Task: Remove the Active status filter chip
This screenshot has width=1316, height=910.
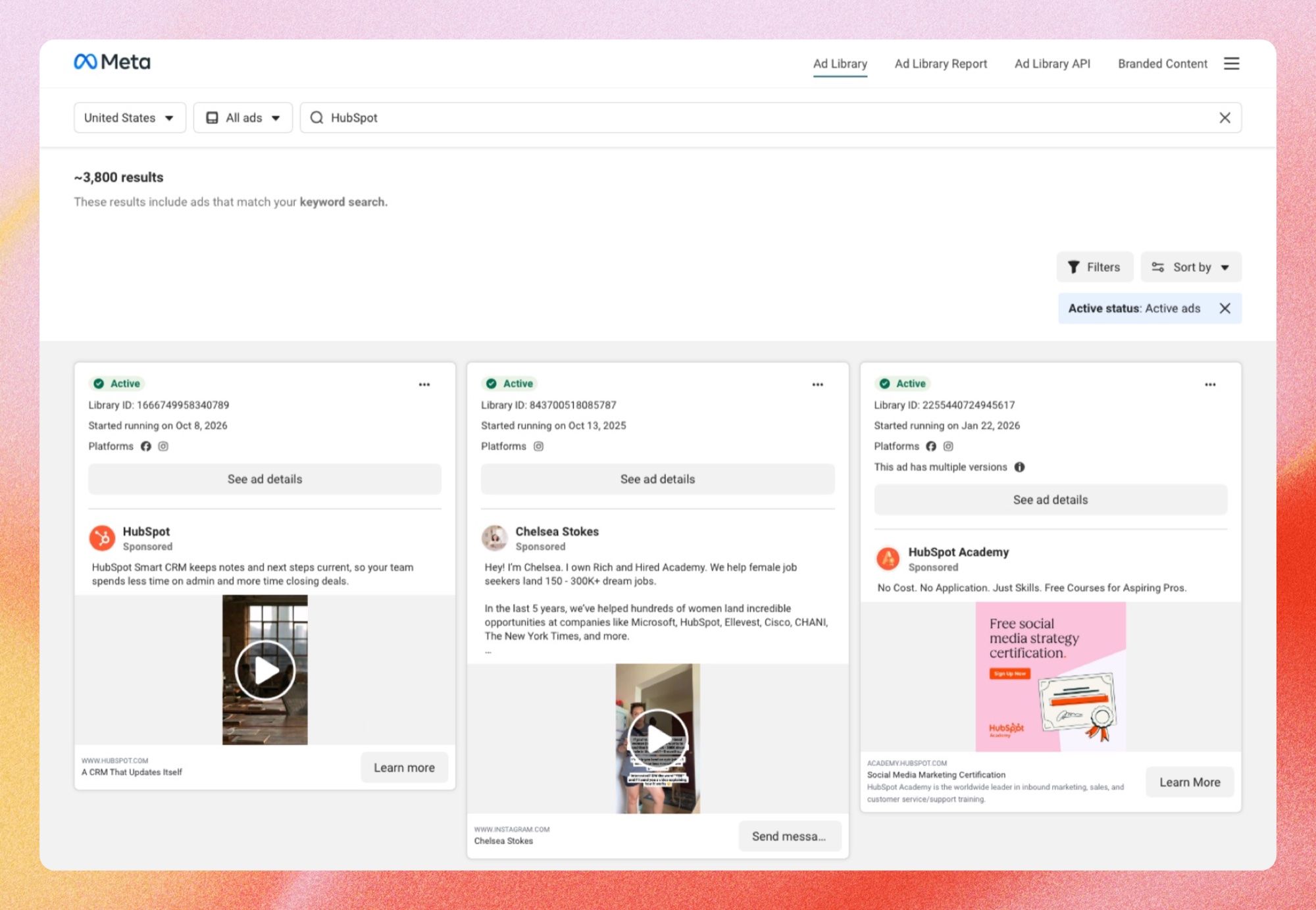Action: pyautogui.click(x=1225, y=308)
